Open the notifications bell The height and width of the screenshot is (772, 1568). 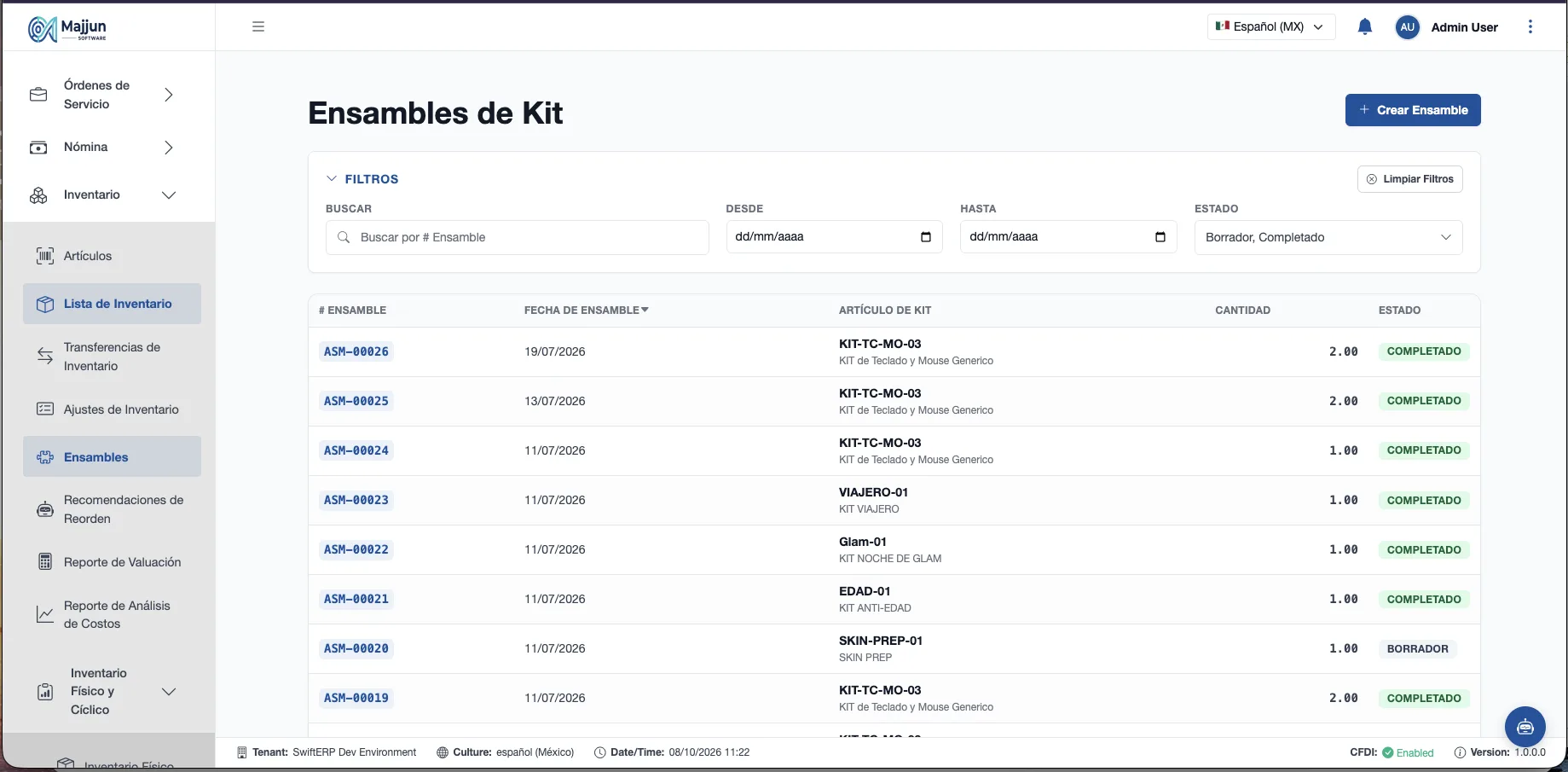1364,26
